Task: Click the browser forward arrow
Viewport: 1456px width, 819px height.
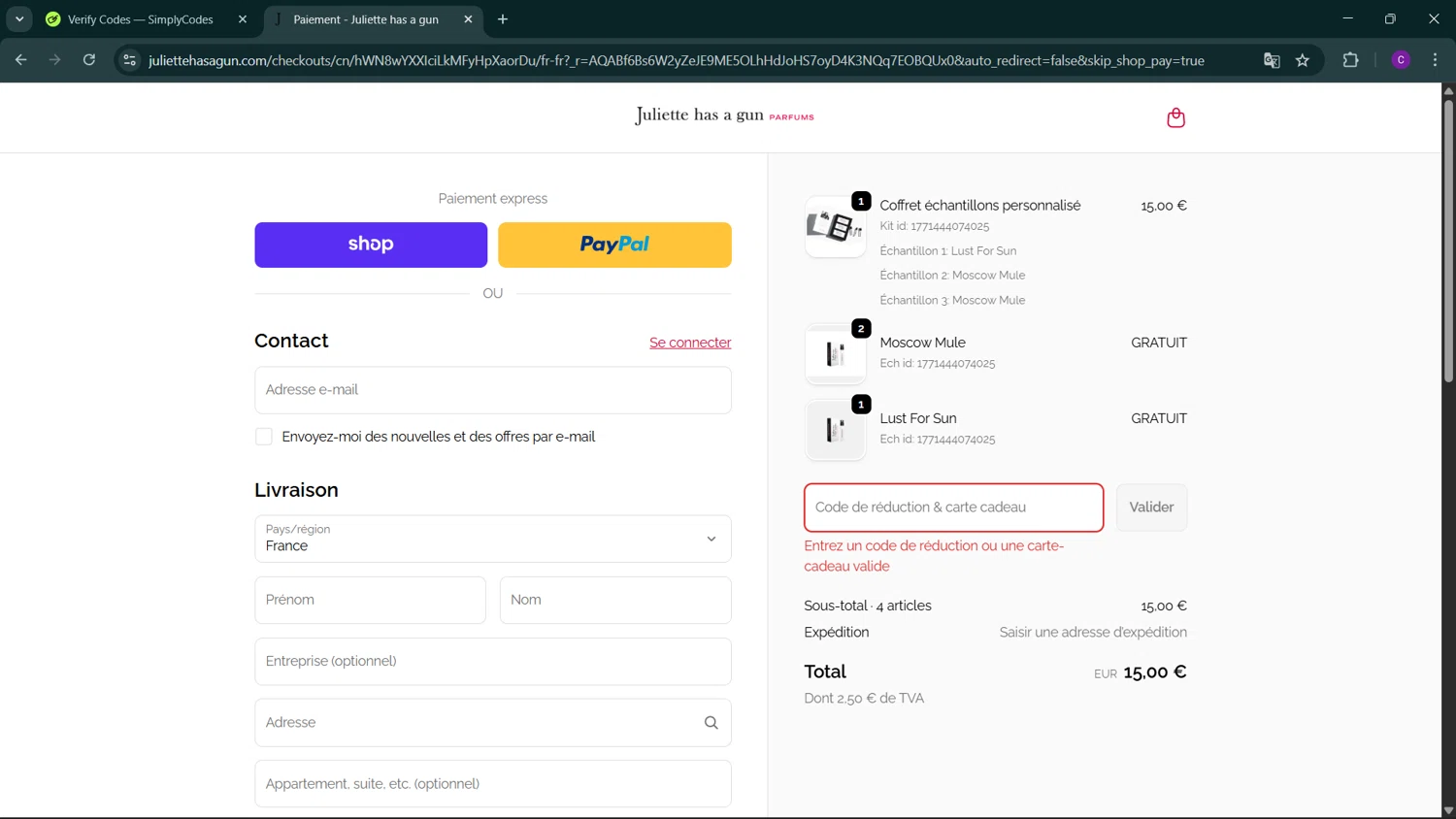Action: tap(54, 60)
